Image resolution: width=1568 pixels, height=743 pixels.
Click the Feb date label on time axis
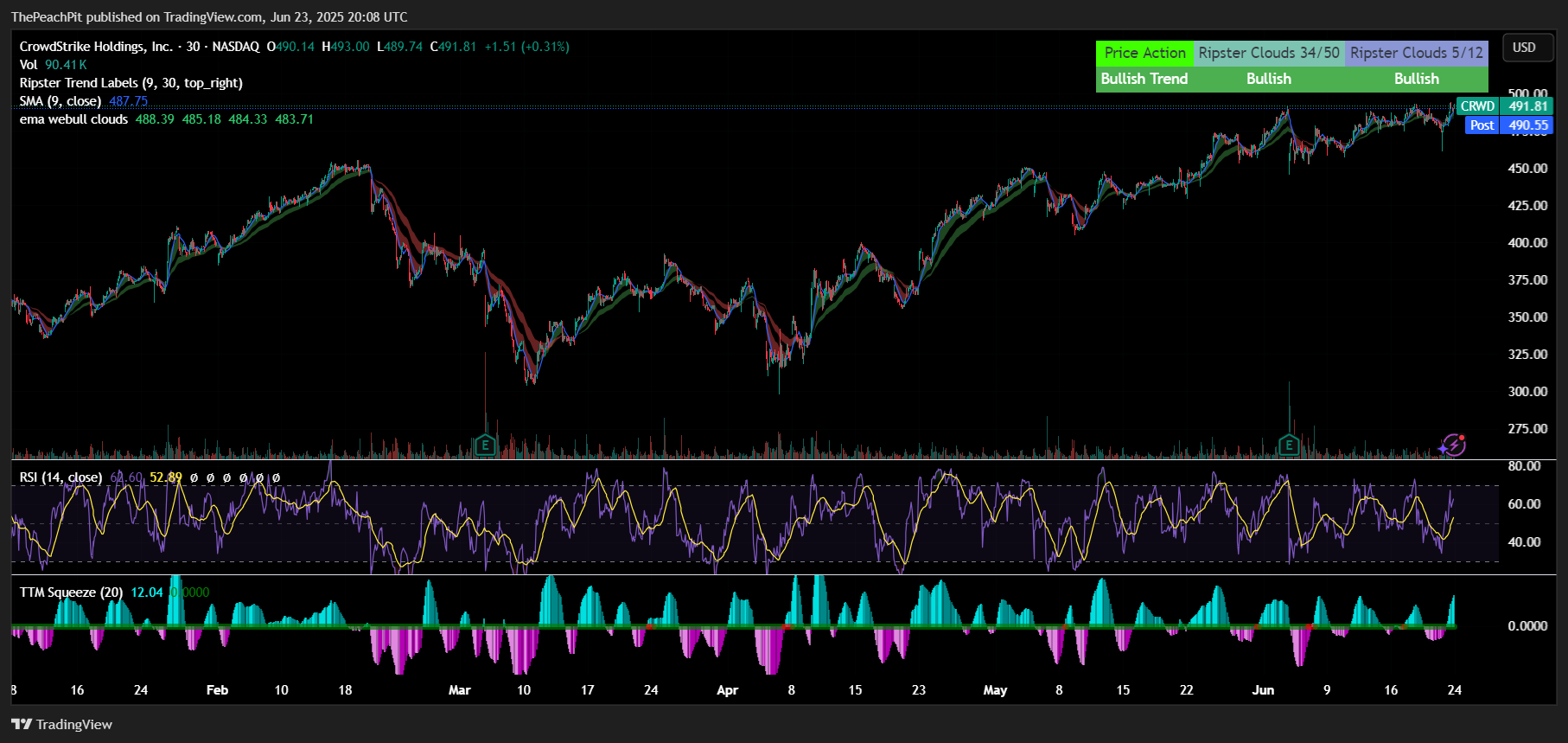tap(217, 690)
